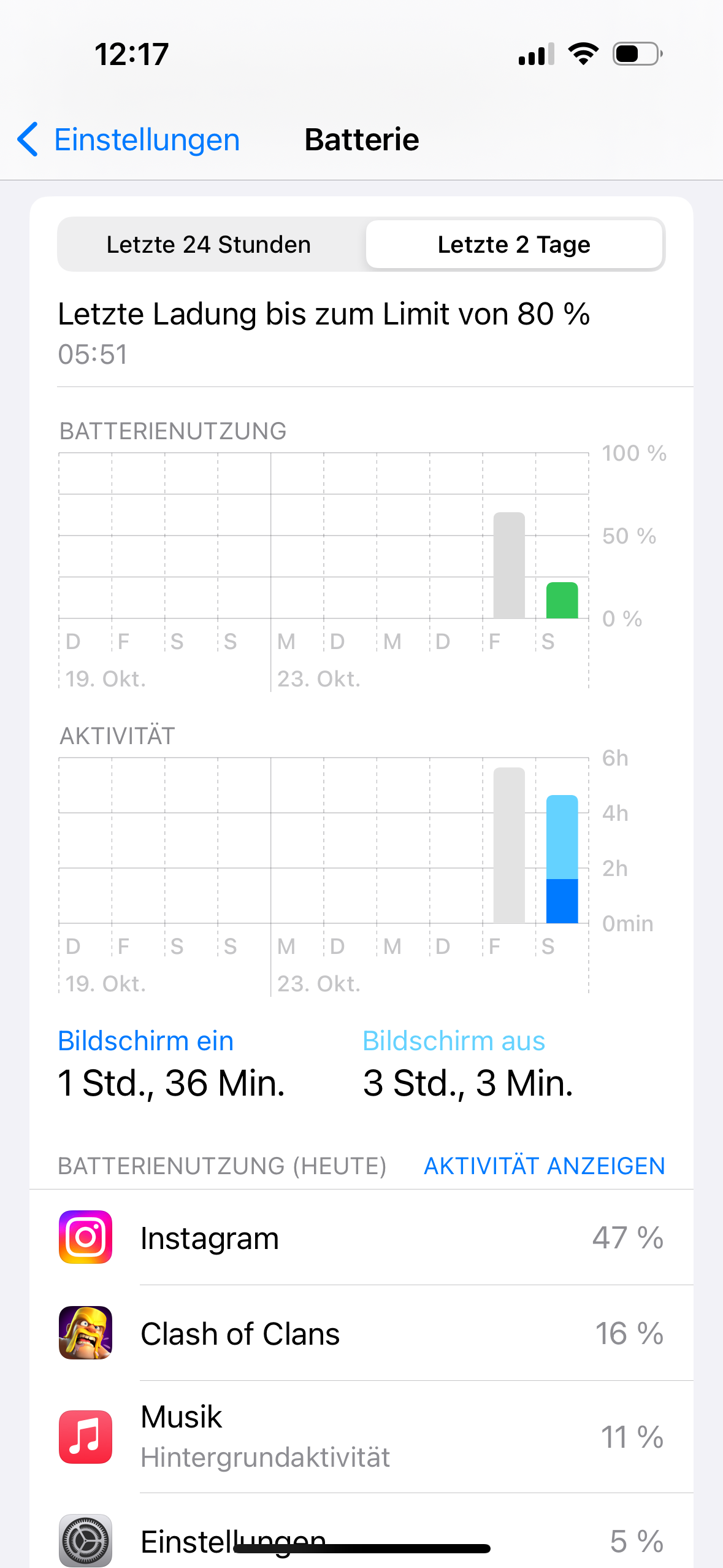Tap the Musik app icon
This screenshot has width=723, height=1568.
85,1437
